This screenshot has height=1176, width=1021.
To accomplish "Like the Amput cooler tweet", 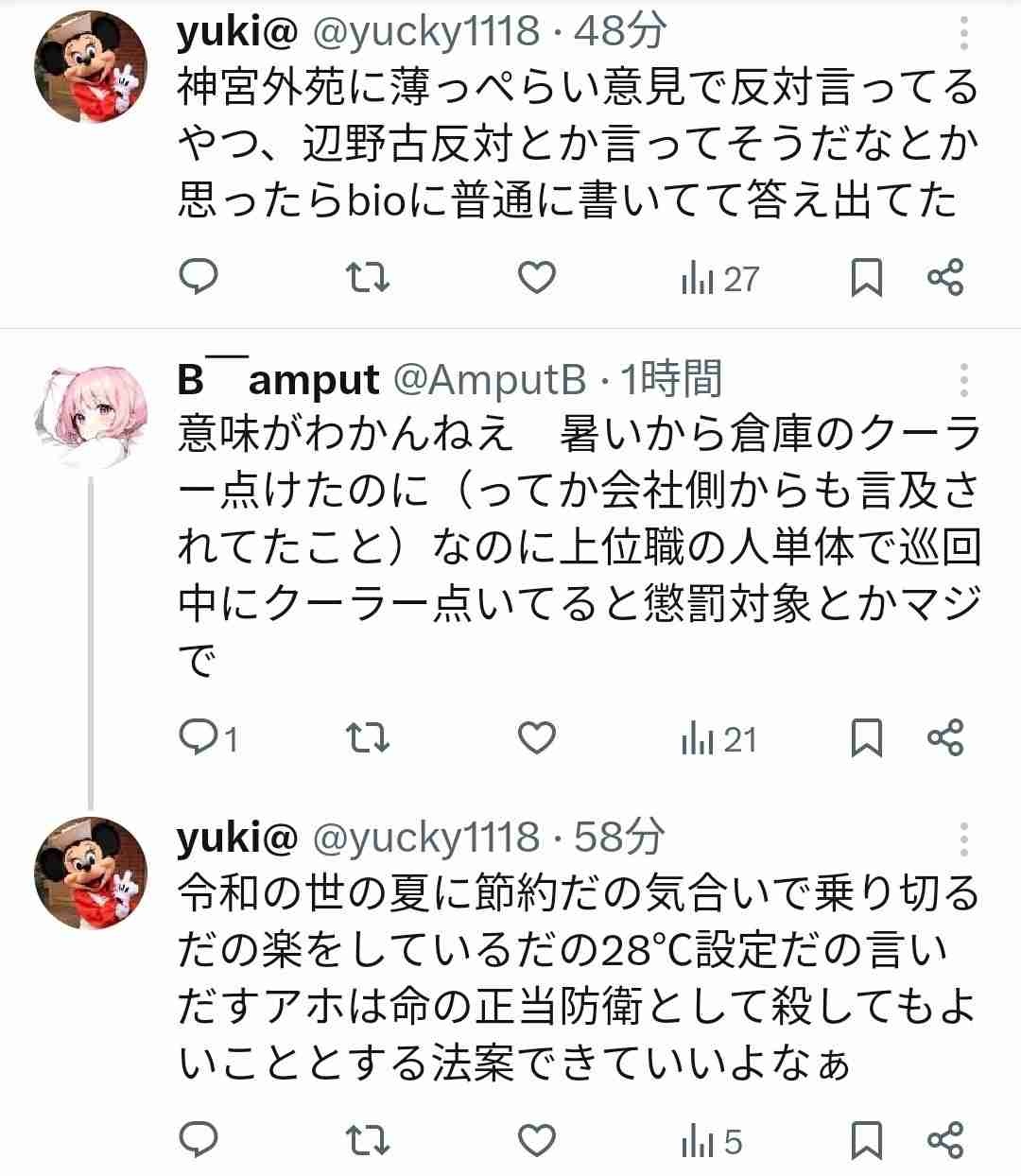I will pyautogui.click(x=537, y=737).
